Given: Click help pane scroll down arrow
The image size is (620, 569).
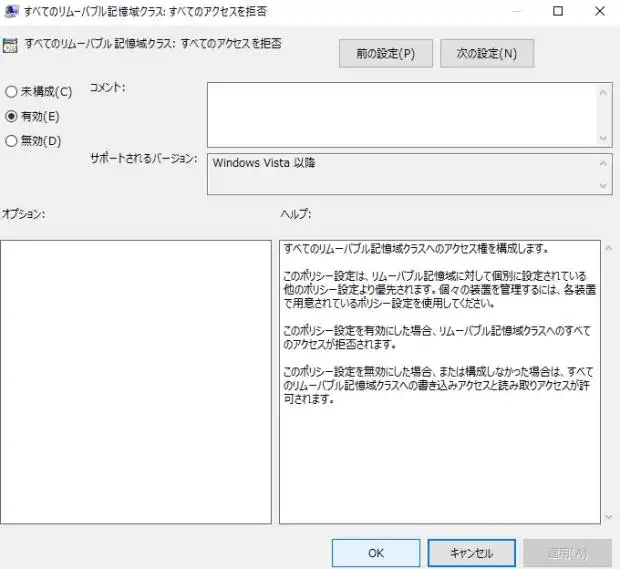Looking at the screenshot, I should (x=609, y=516).
